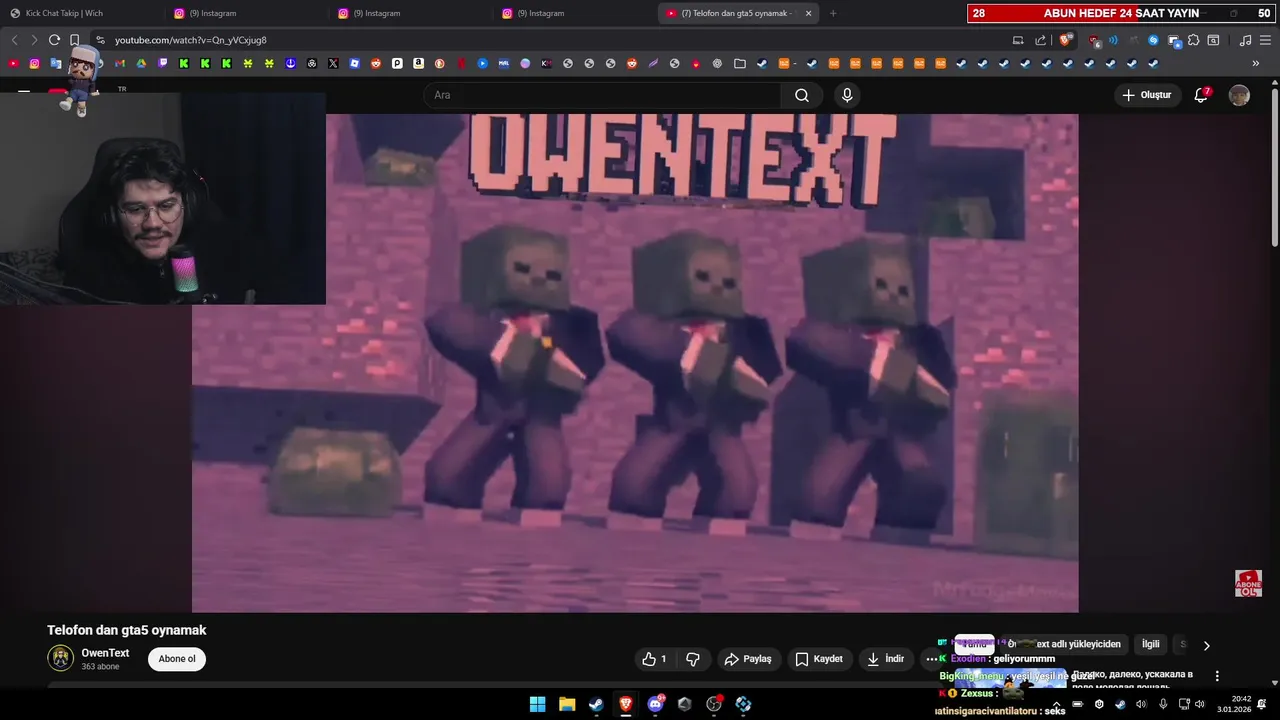Click the ABONE OL watermark in the video
The height and width of the screenshot is (720, 1280).
[x=1248, y=583]
